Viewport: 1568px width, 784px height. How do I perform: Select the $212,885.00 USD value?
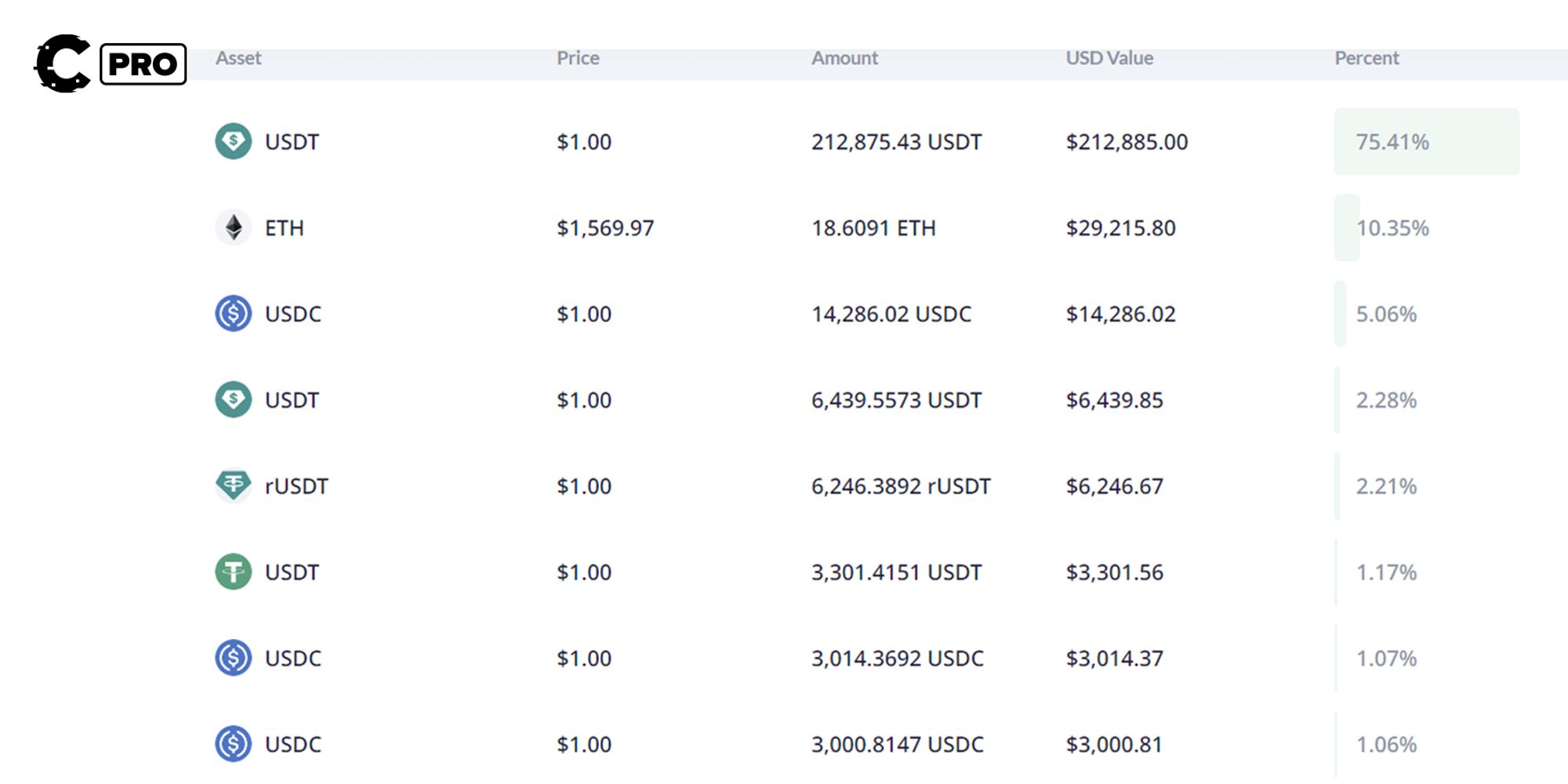coord(1127,142)
